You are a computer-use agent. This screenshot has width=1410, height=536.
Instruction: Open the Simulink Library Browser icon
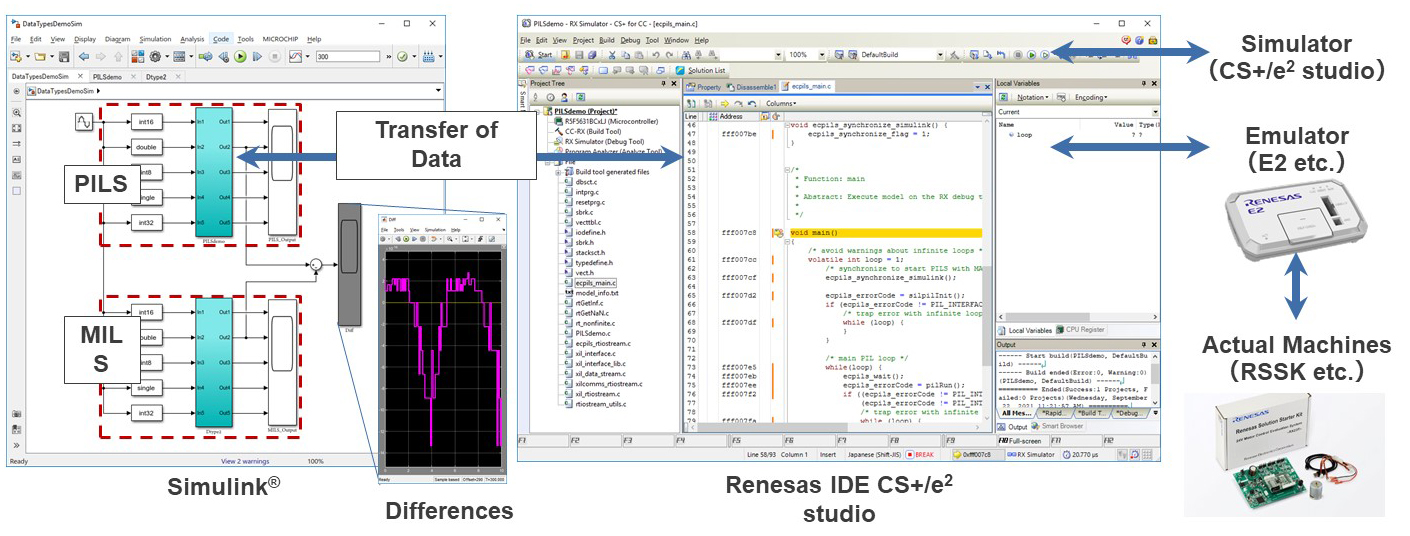(138, 56)
